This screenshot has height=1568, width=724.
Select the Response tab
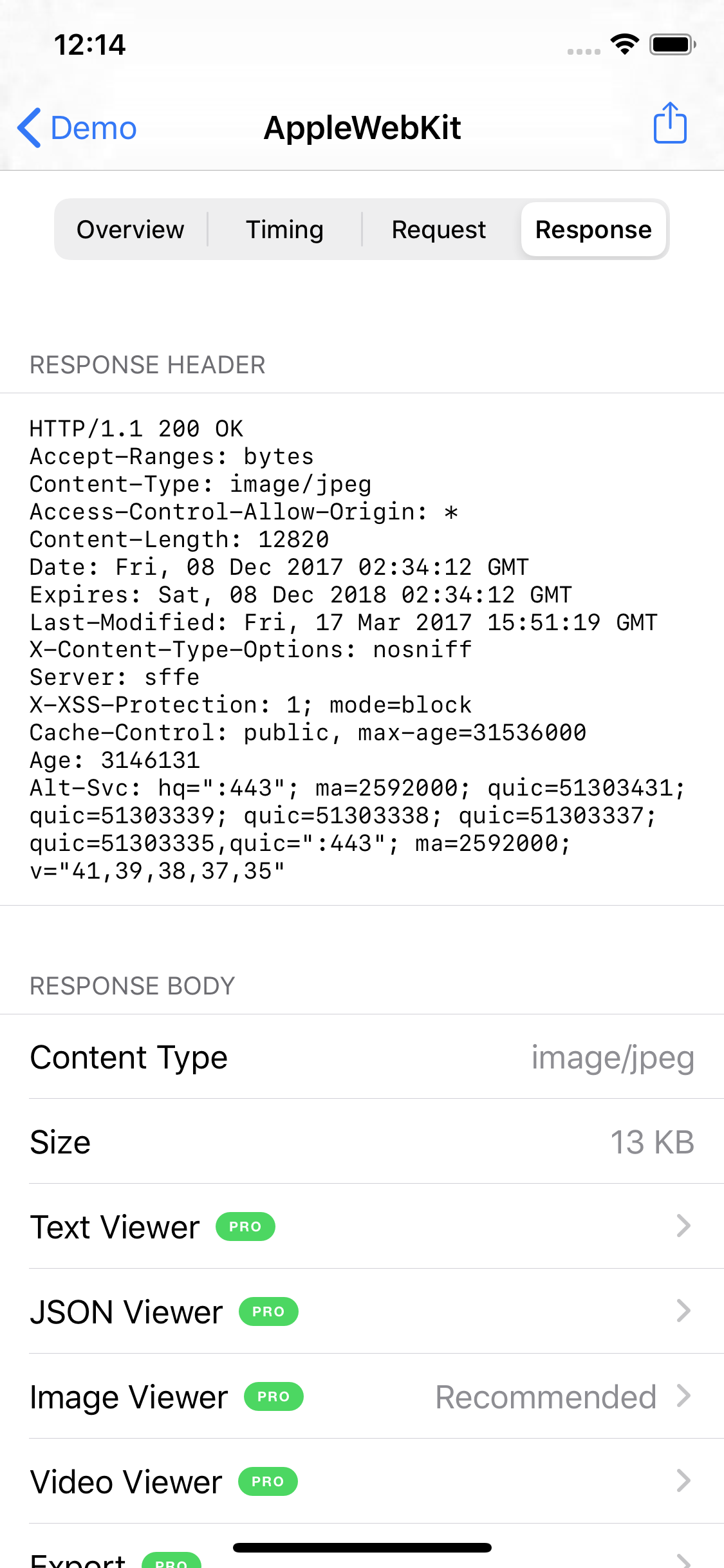click(593, 229)
